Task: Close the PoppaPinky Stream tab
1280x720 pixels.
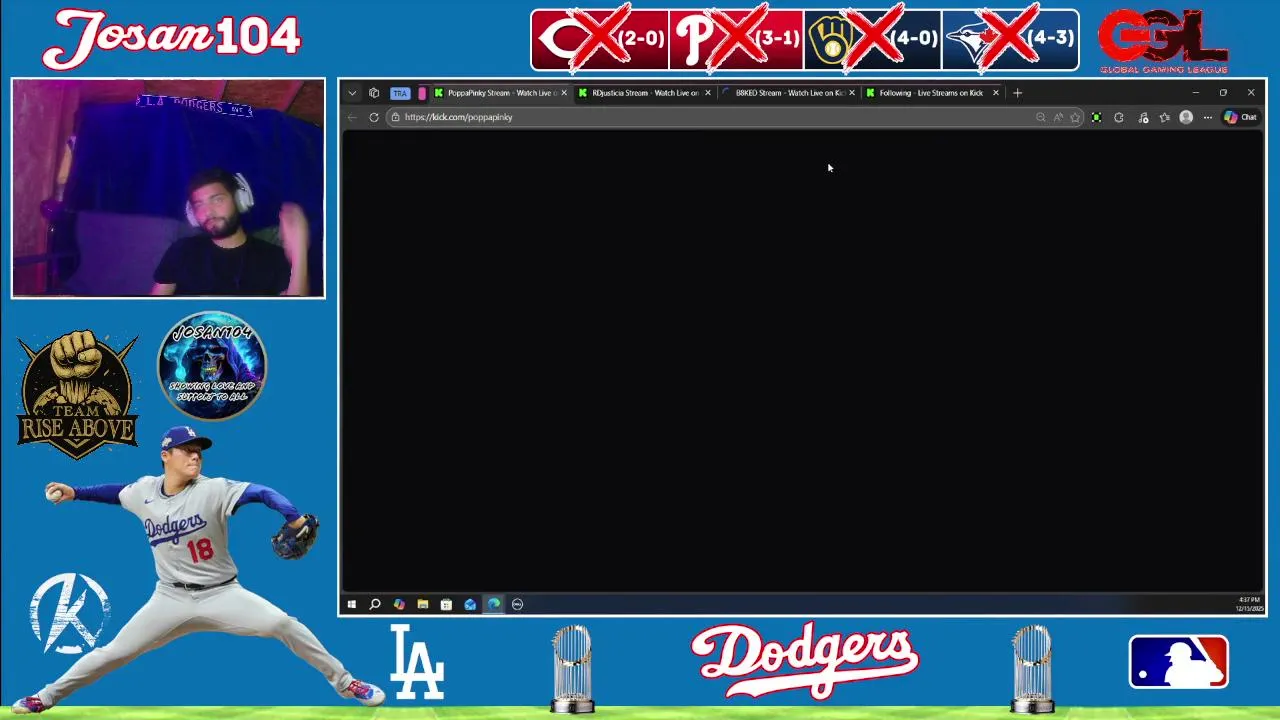Action: pyautogui.click(x=564, y=93)
